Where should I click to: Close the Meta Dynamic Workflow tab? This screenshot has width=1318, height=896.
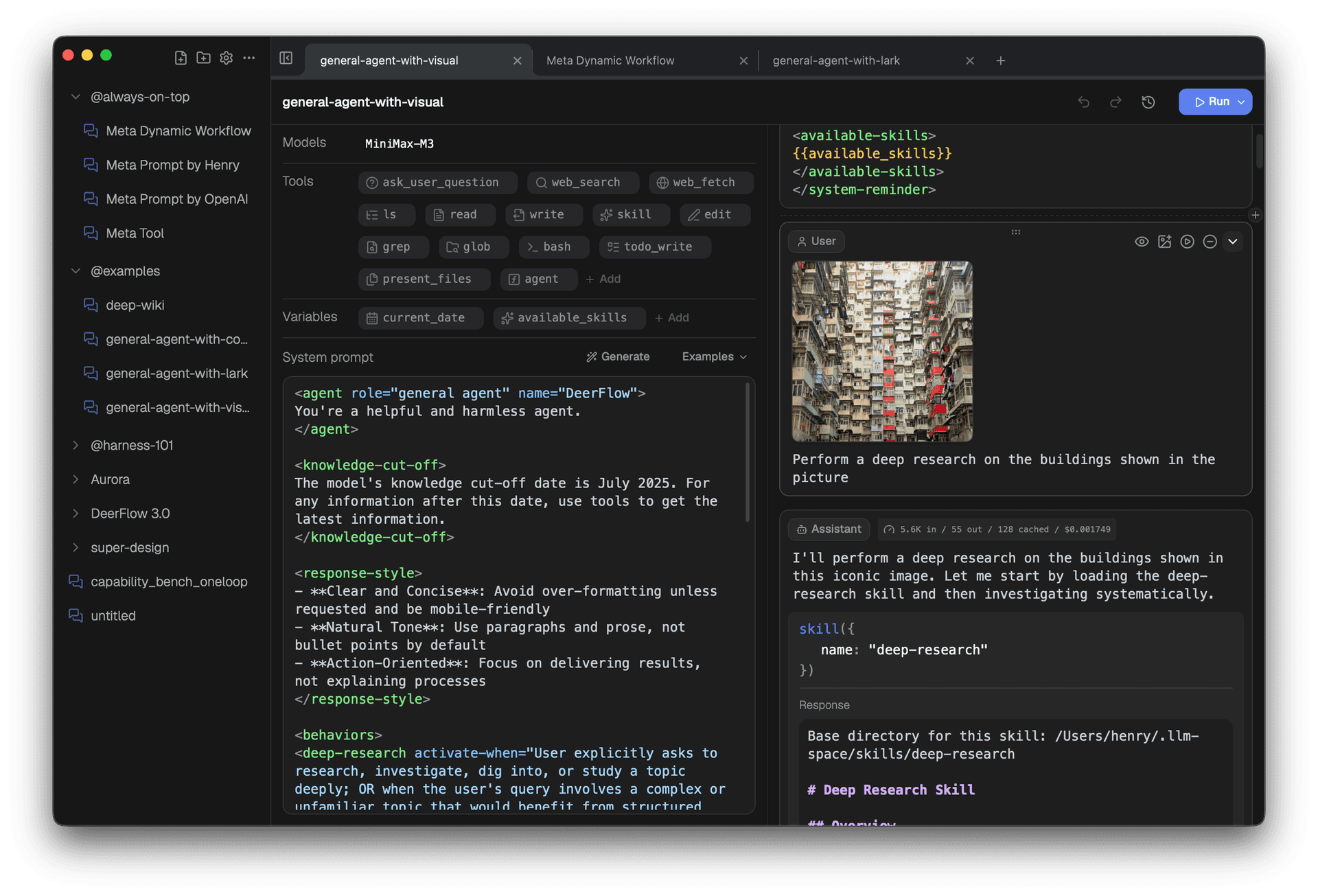[743, 61]
